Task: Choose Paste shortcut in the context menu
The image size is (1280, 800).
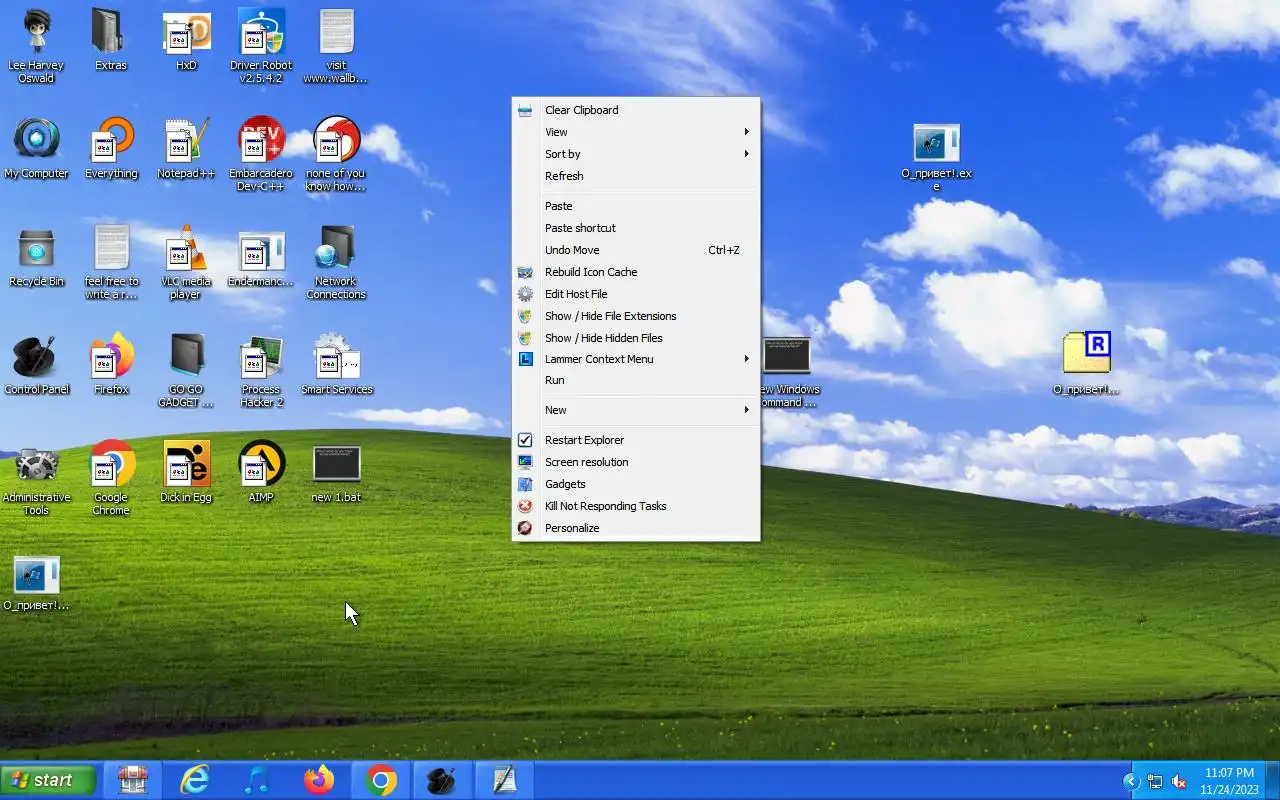Action: (x=636, y=228)
